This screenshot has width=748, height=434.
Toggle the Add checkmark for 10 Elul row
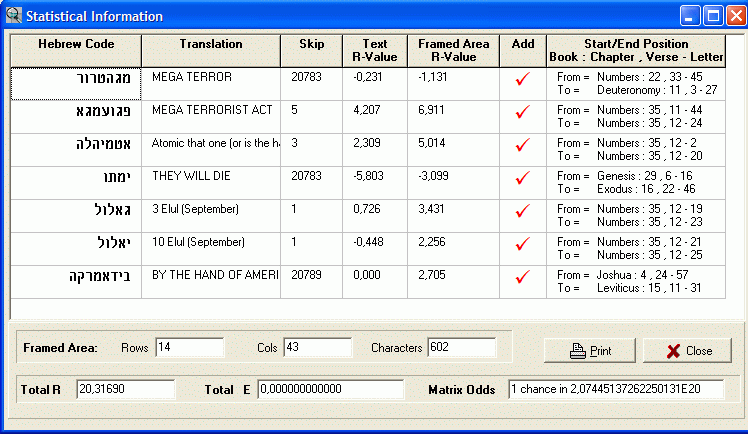[x=523, y=244]
